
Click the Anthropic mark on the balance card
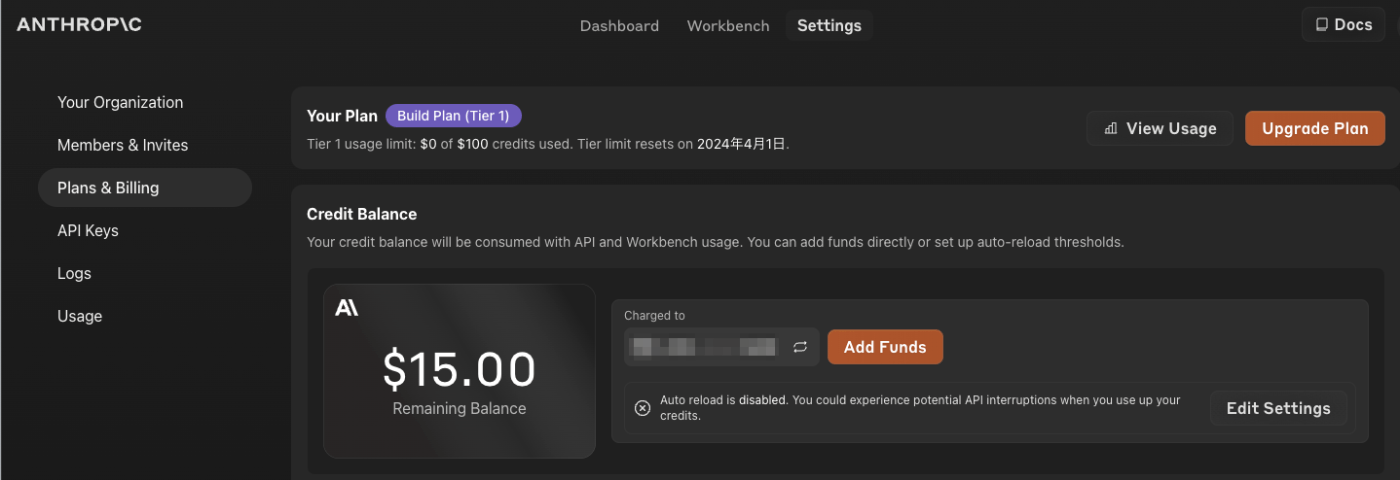point(346,308)
